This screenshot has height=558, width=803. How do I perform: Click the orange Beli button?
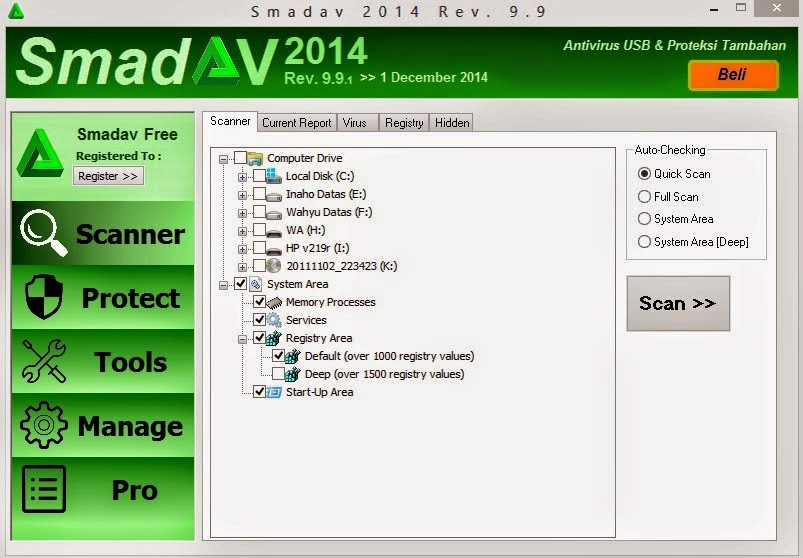point(733,75)
